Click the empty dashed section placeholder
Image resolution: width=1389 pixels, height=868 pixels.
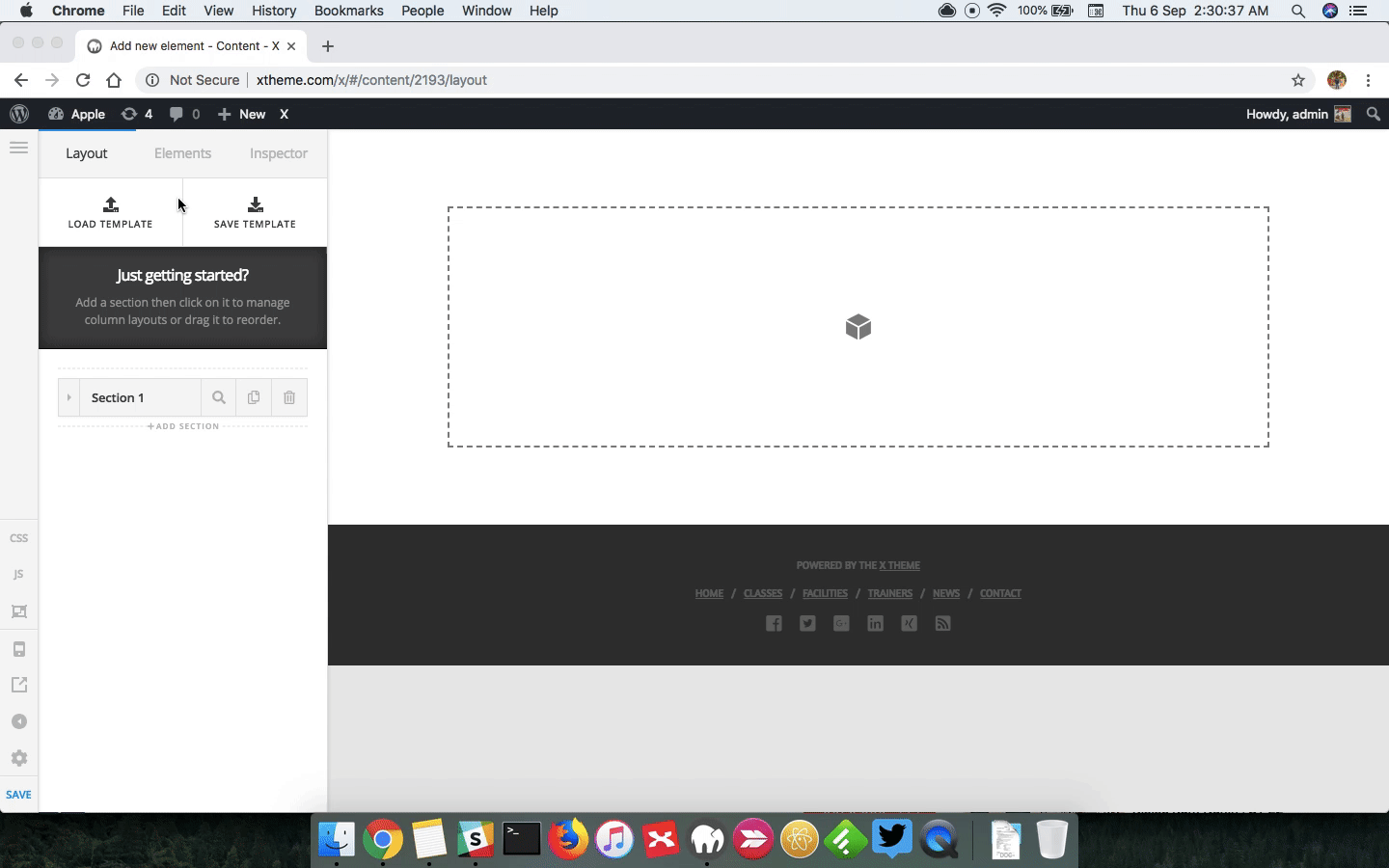(x=858, y=327)
